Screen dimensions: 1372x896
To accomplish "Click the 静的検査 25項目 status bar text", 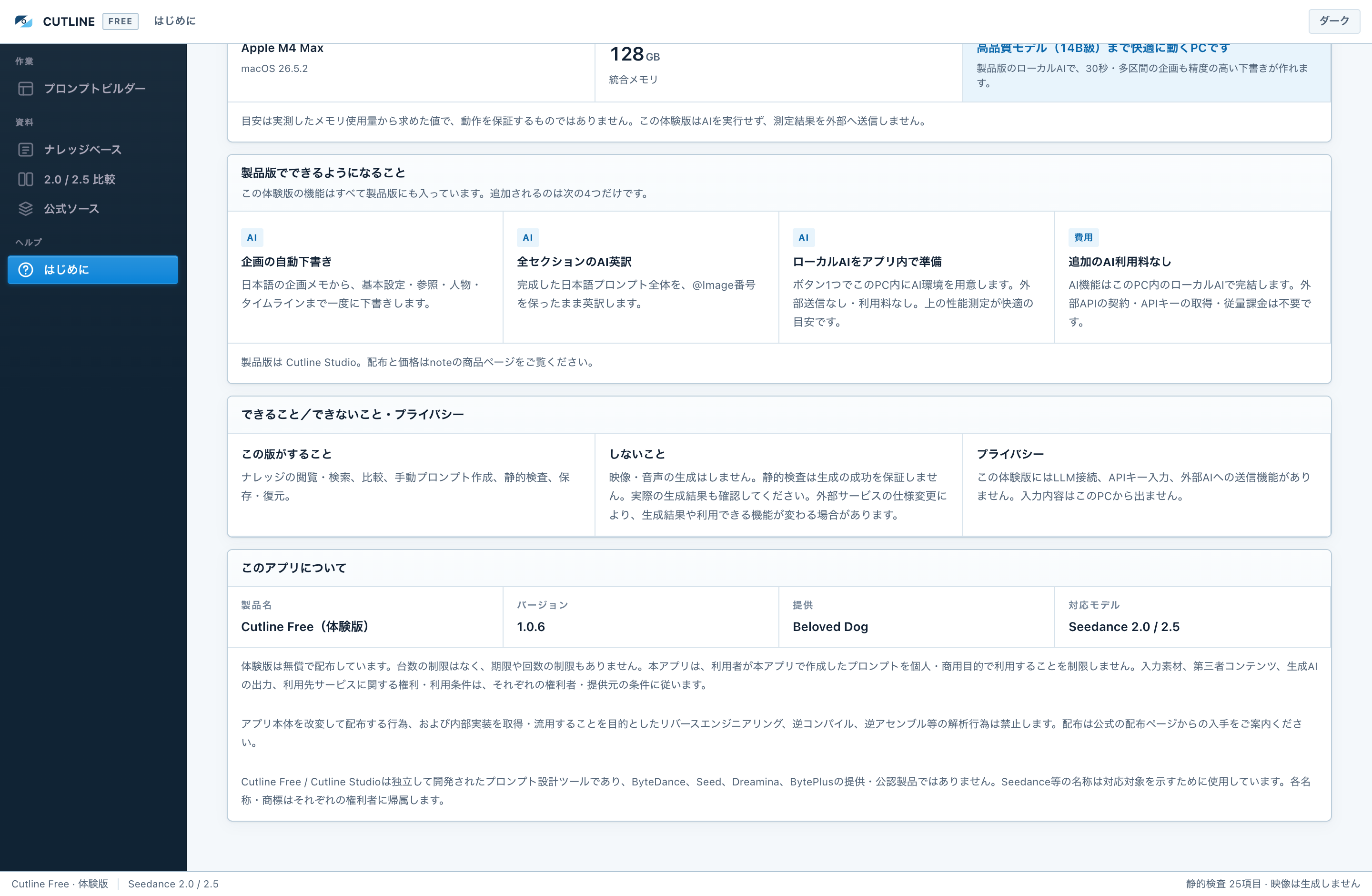I will [x=1223, y=884].
